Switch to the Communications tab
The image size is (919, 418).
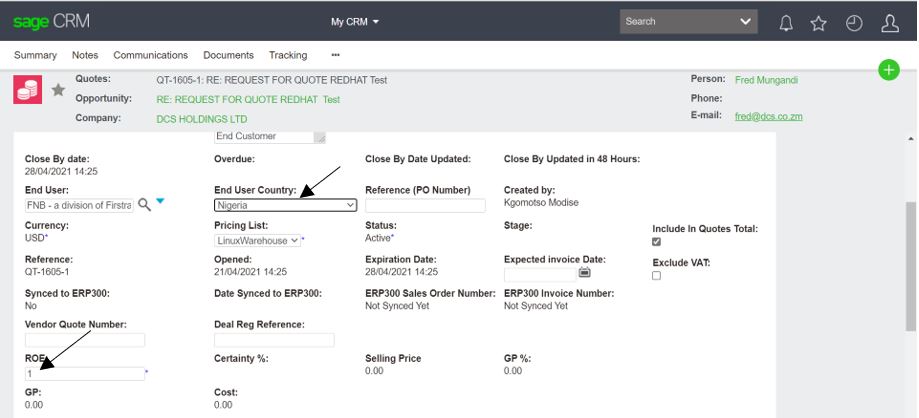[x=150, y=55]
